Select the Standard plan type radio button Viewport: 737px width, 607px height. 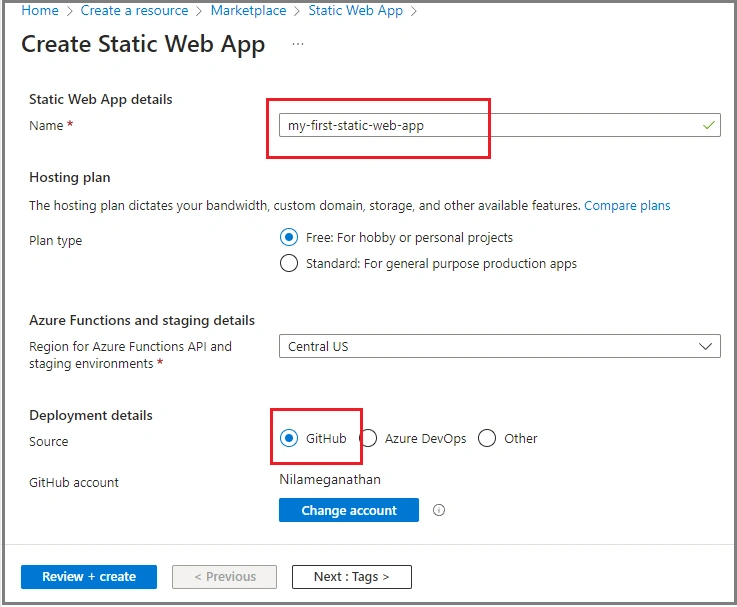[x=289, y=263]
